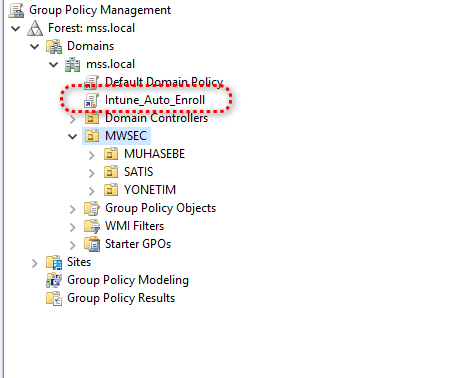Click the Sites folder icon
Image resolution: width=456 pixels, height=378 pixels.
pos(54,262)
